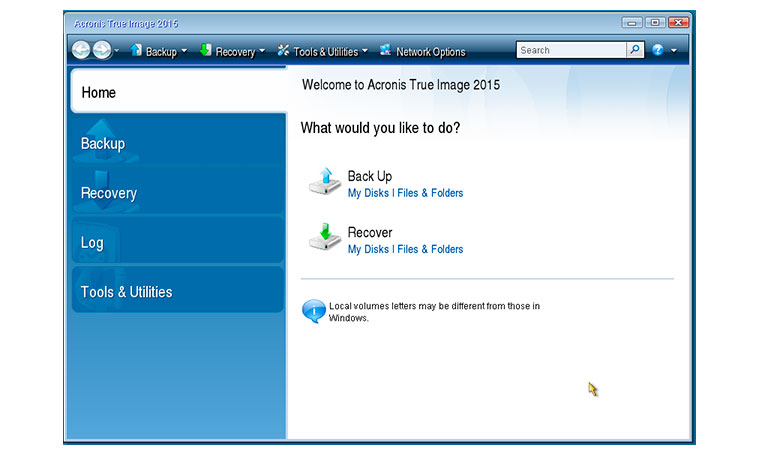Click the Backup toolbar icon
760x453 pixels.
(x=136, y=50)
